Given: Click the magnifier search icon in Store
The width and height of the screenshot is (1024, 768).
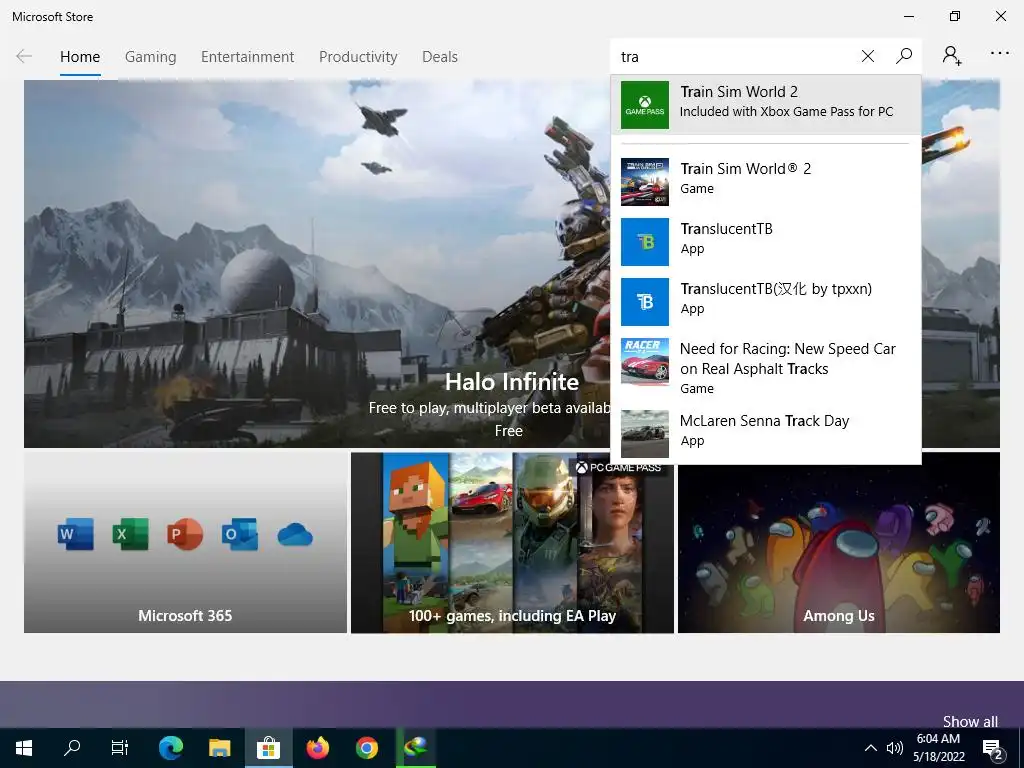Looking at the screenshot, I should [904, 56].
